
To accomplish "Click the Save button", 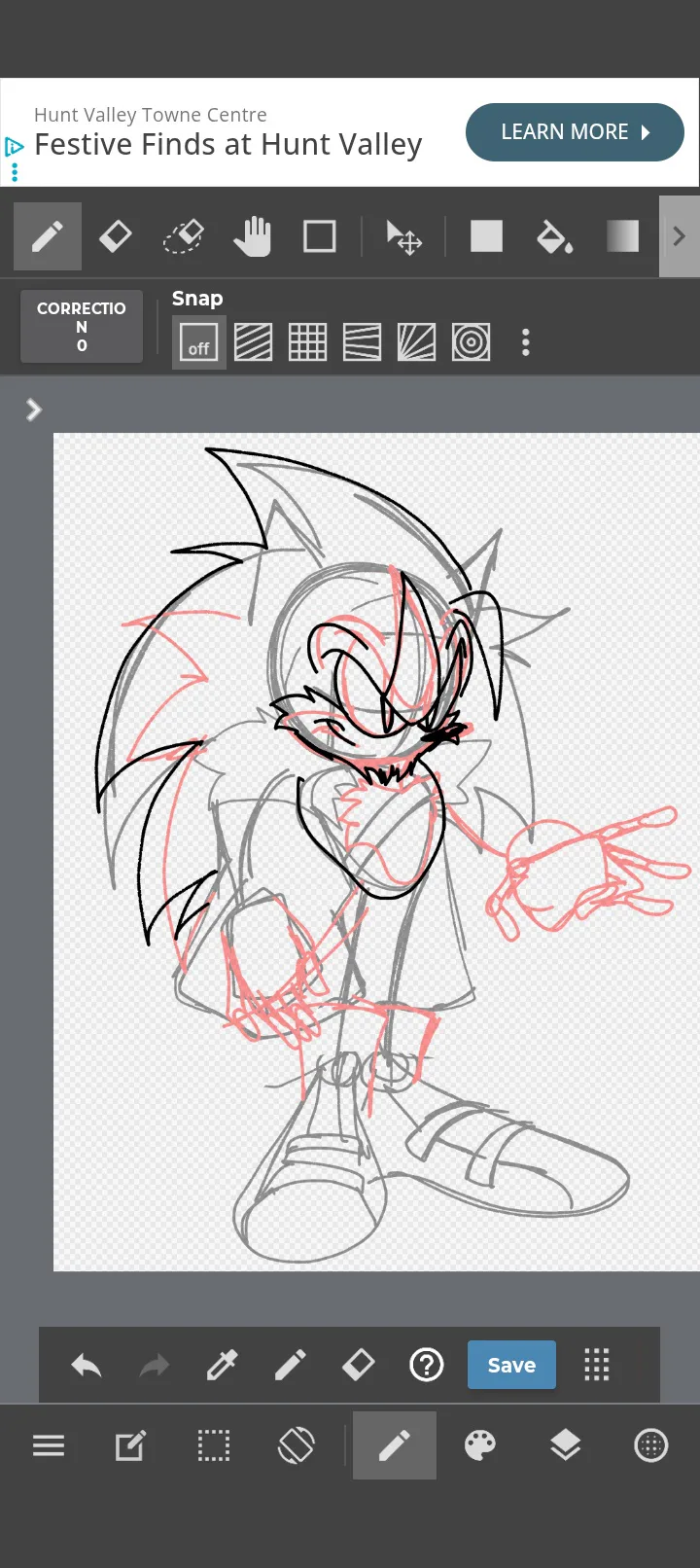I will click(511, 1365).
